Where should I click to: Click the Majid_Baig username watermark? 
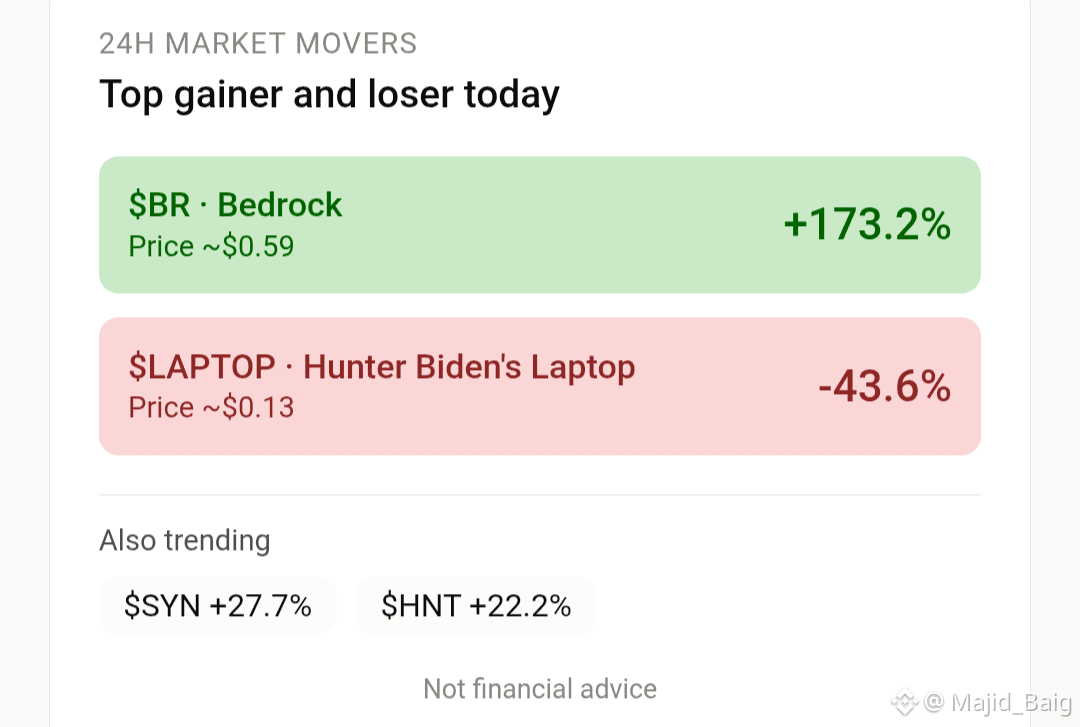(x=1011, y=702)
